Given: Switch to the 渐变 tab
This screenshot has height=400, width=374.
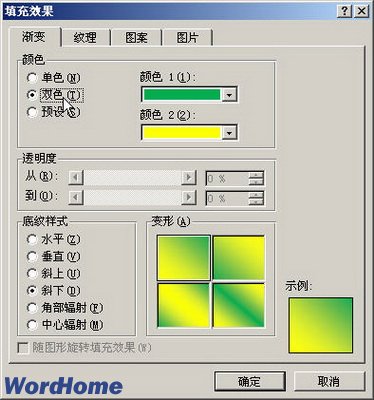Looking at the screenshot, I should (34, 37).
